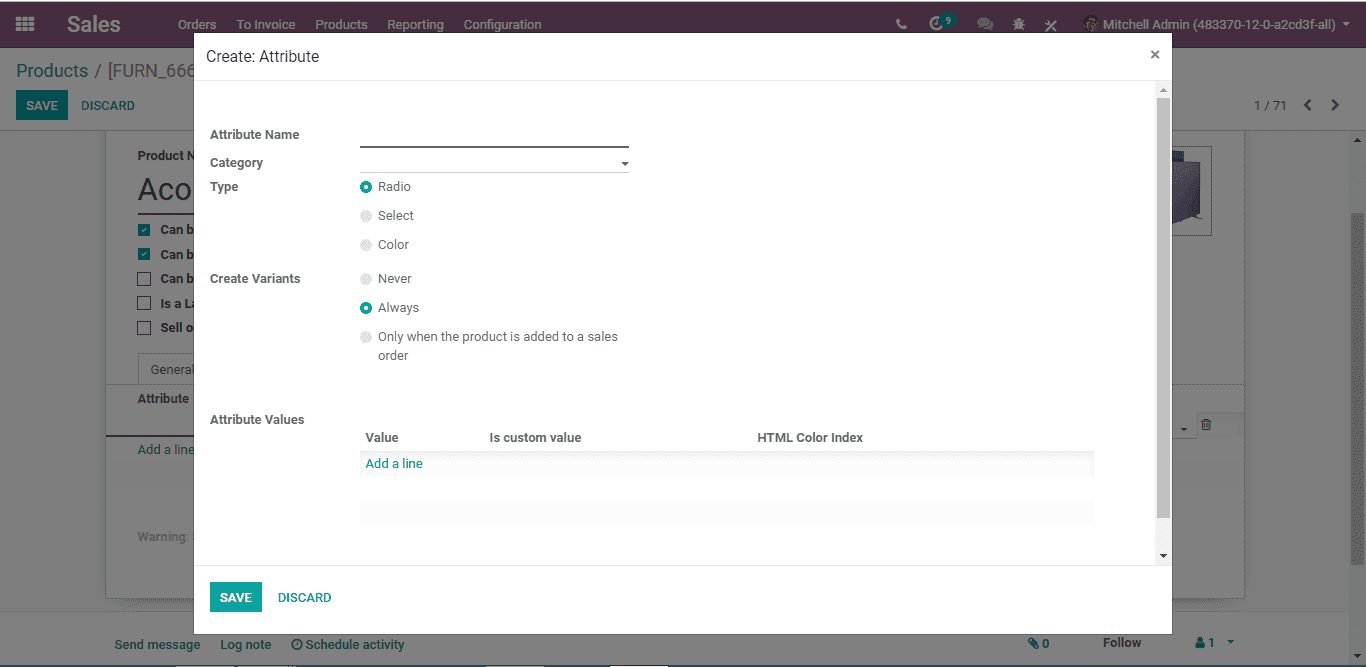This screenshot has width=1366, height=667.
Task: Go to previous record arrow
Action: (1307, 105)
